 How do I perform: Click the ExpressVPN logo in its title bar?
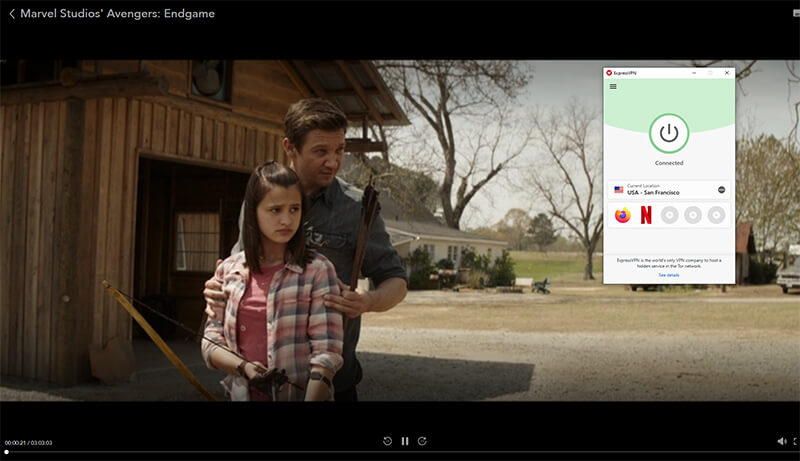click(609, 73)
